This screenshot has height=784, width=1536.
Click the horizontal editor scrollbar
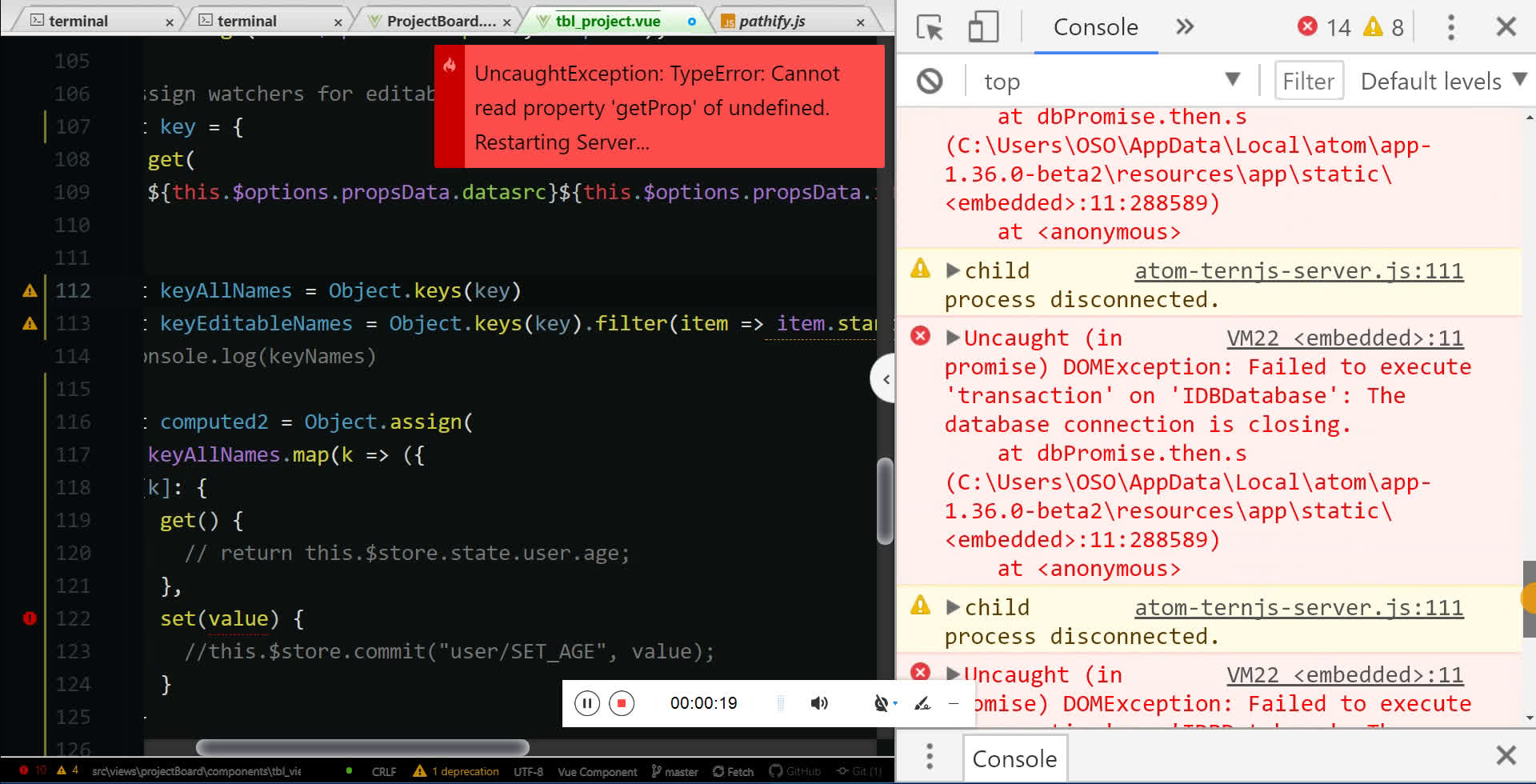pyautogui.click(x=362, y=747)
